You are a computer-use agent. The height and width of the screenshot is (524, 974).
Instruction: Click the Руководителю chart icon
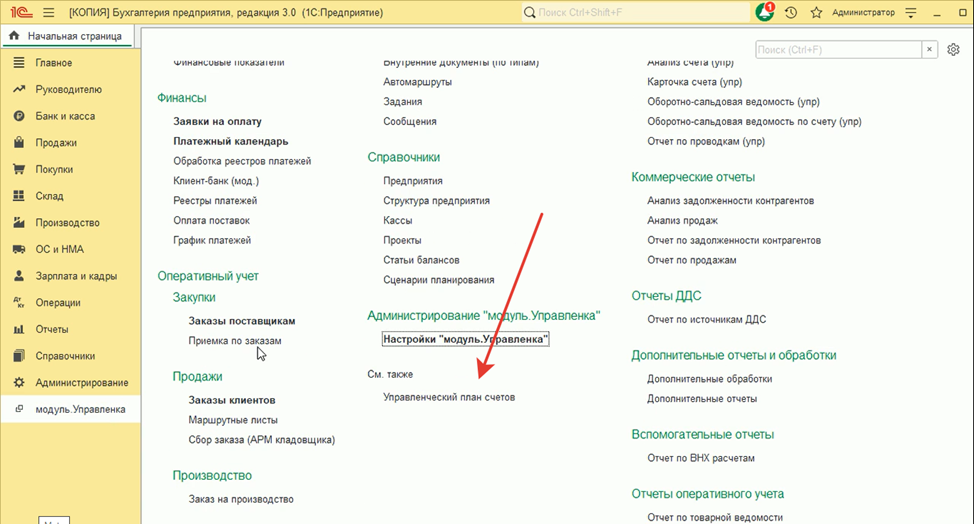19,89
